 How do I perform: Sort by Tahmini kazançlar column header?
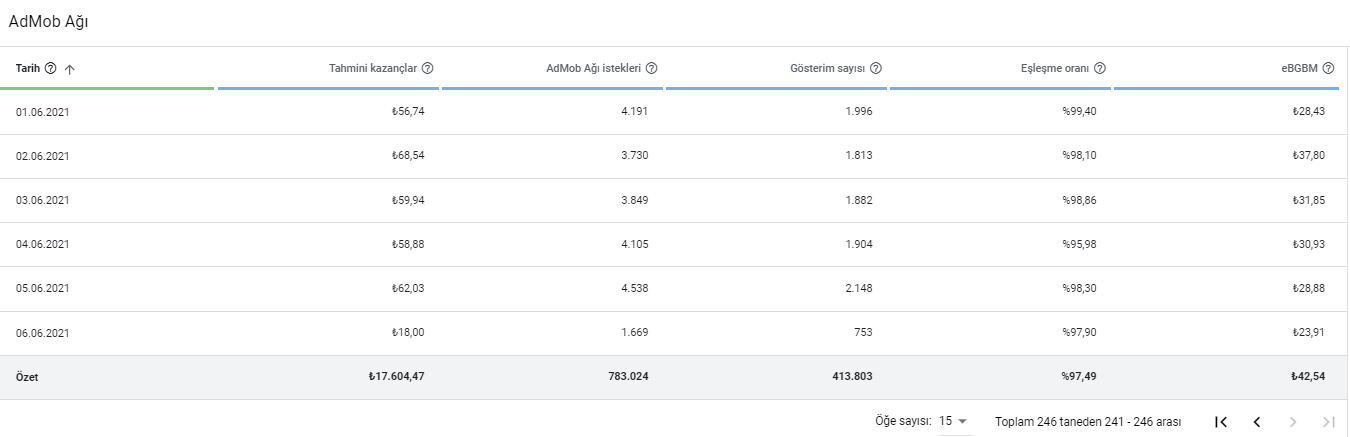374,68
